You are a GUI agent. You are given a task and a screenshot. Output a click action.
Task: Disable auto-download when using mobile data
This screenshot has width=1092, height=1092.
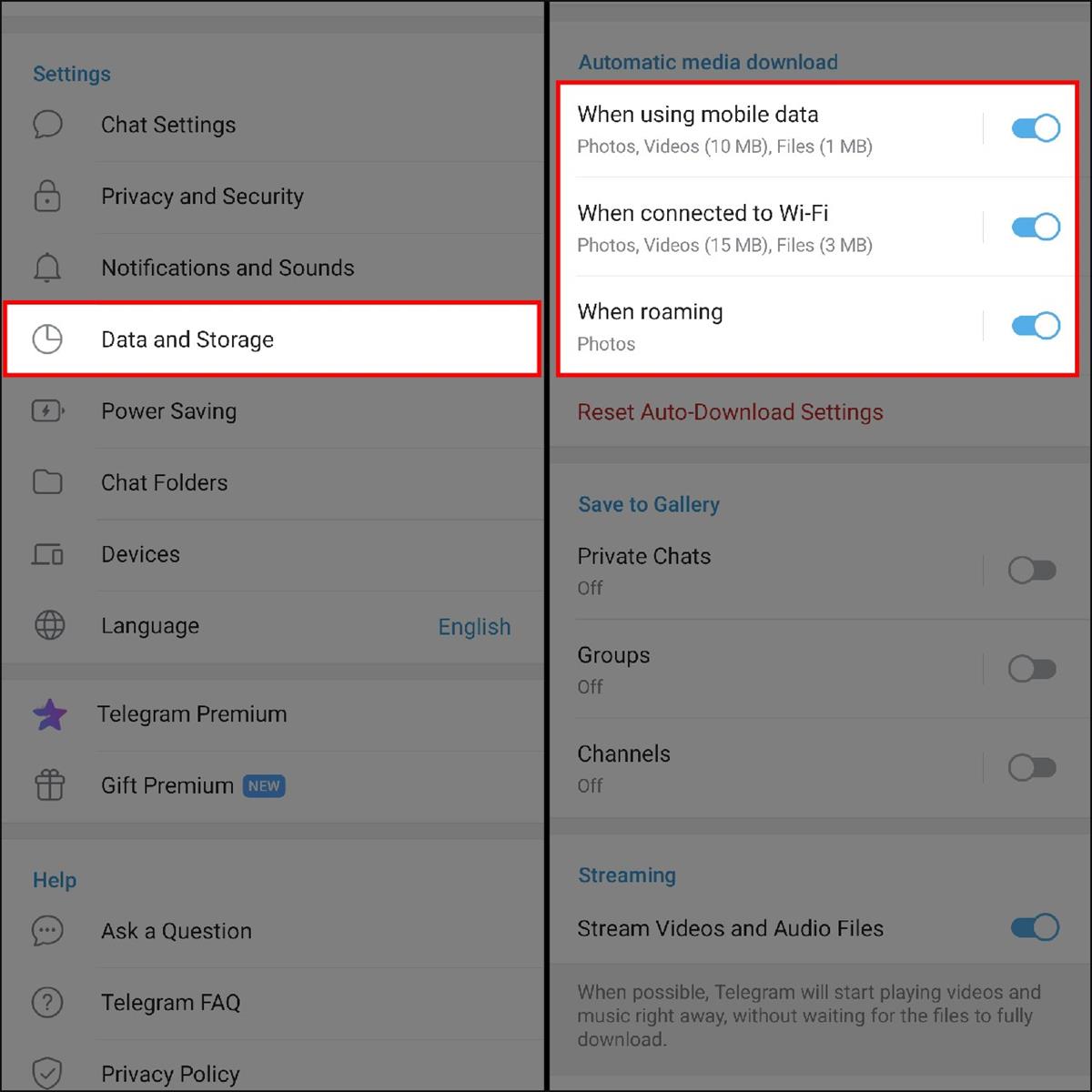tap(1036, 128)
